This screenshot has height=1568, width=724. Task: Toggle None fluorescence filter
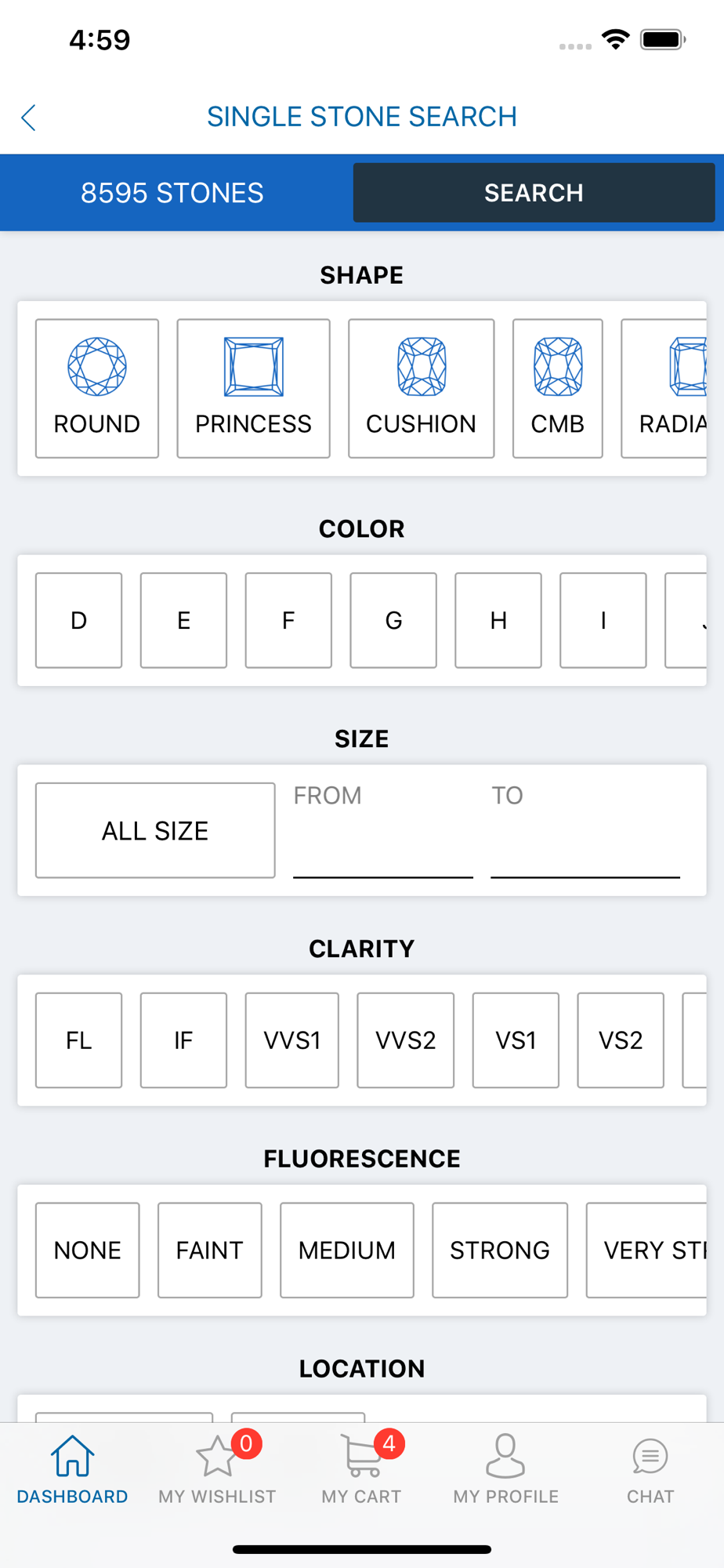[x=88, y=1250]
